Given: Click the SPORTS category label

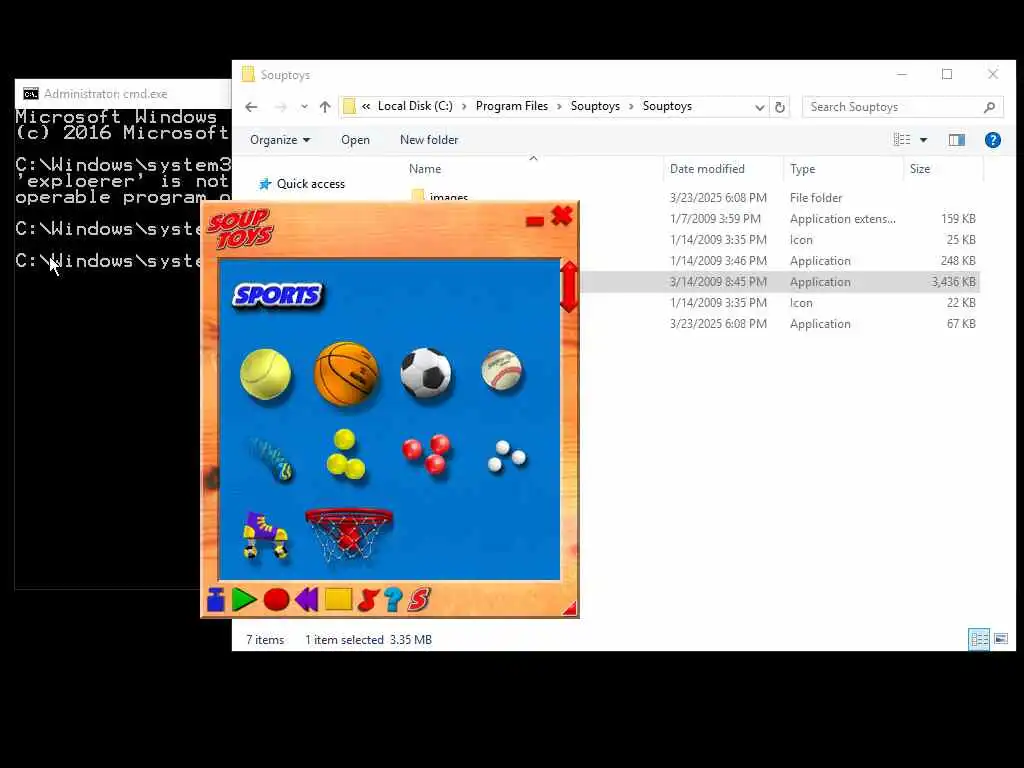Looking at the screenshot, I should coord(278,295).
